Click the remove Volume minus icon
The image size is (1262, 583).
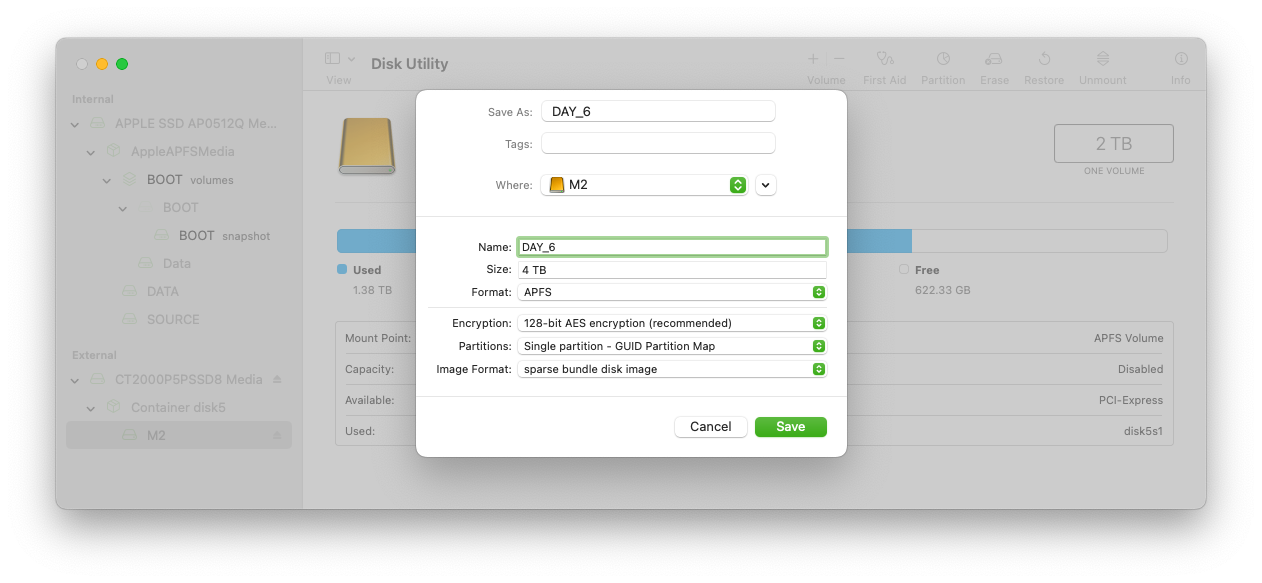(x=839, y=59)
